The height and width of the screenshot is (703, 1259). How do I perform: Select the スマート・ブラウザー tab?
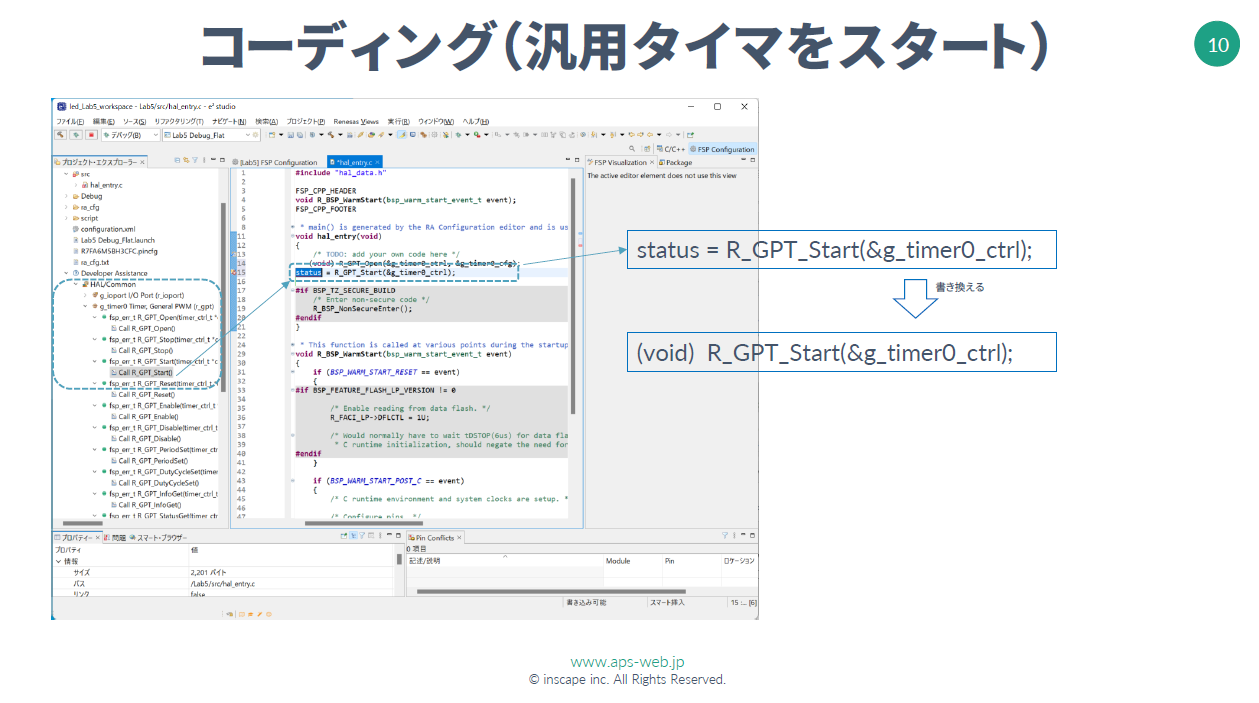(x=158, y=538)
